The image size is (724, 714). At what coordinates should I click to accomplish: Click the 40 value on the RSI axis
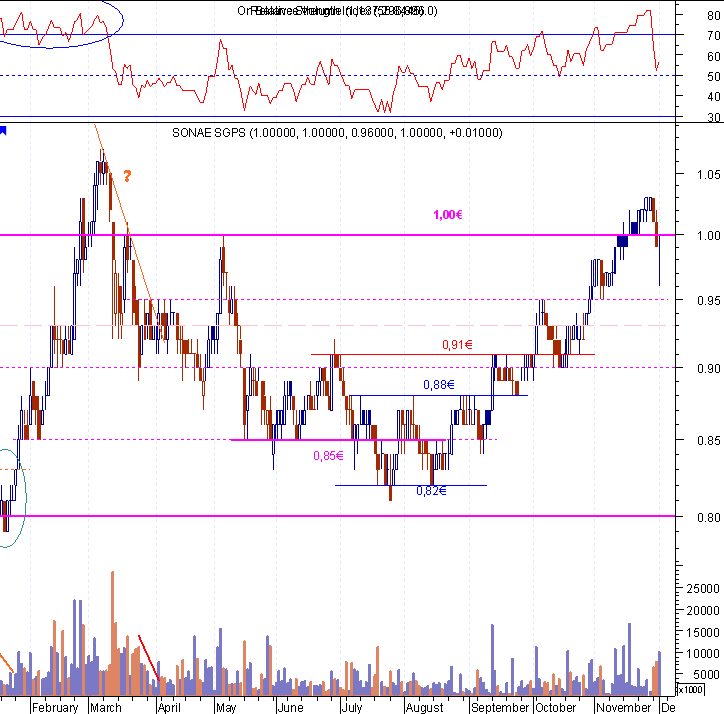coord(713,97)
